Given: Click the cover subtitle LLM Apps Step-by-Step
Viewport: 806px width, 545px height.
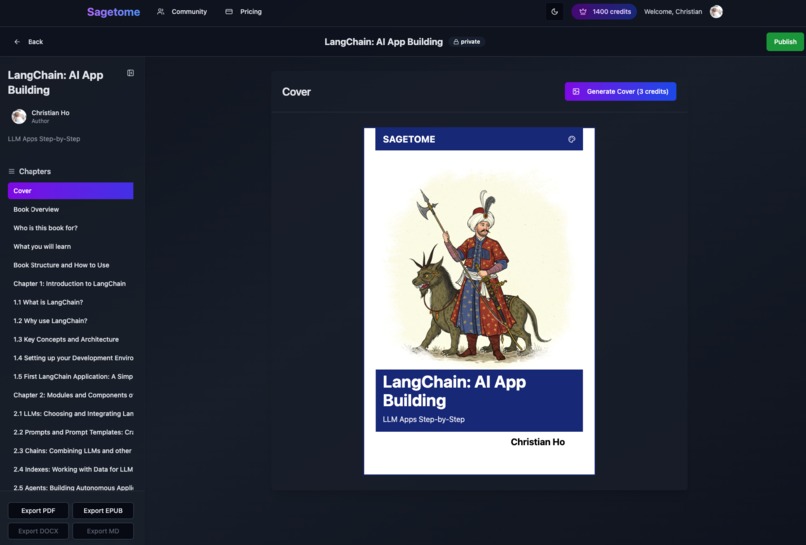Looking at the screenshot, I should pos(424,420).
